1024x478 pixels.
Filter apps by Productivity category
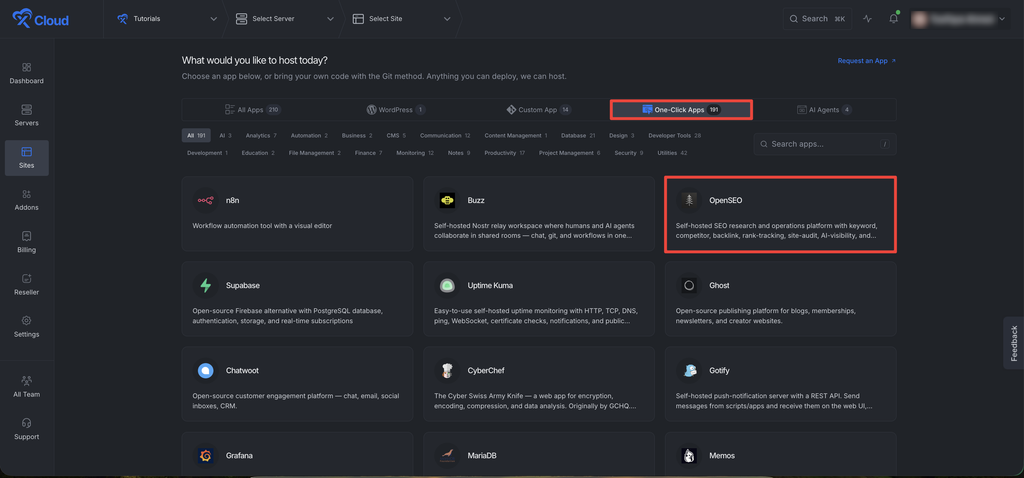point(504,153)
